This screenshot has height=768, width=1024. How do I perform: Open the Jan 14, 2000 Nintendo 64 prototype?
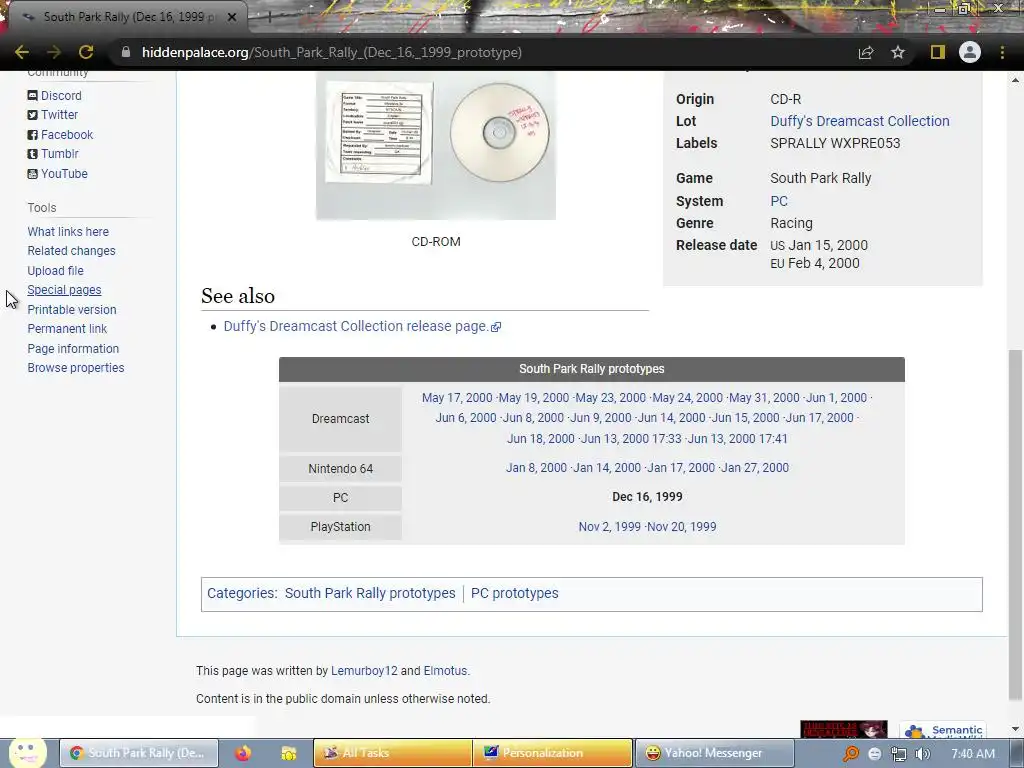click(607, 468)
